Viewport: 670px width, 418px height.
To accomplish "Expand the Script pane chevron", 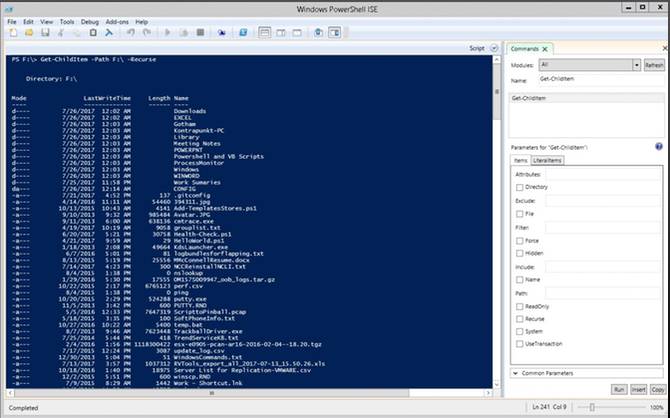I will 494,48.
